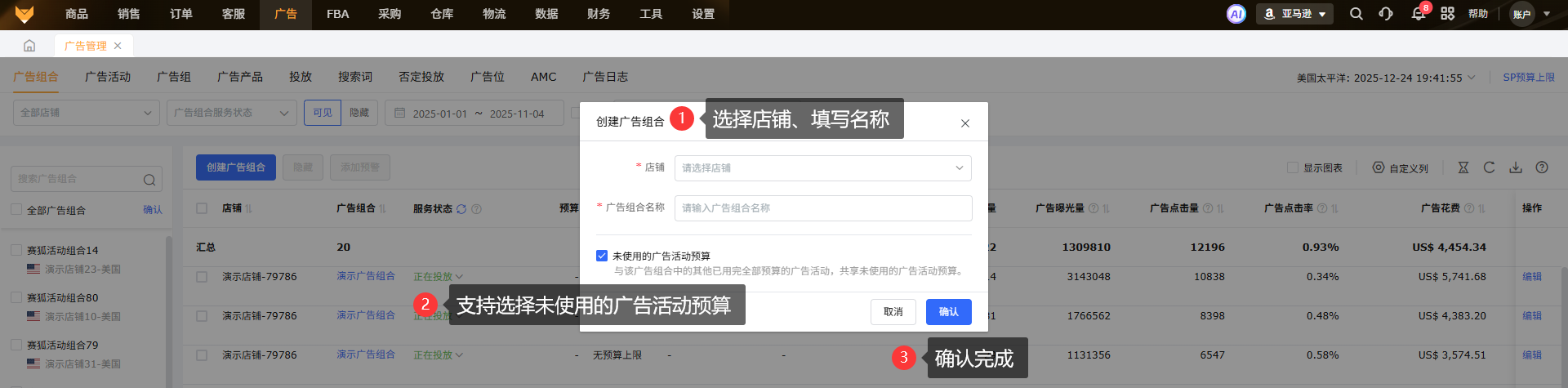Click 取消 in the dialog
1568x388 pixels.
[x=893, y=312]
